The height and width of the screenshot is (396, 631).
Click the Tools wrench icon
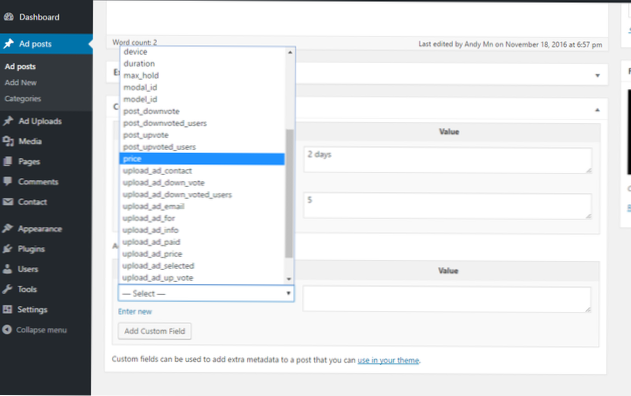[8, 289]
